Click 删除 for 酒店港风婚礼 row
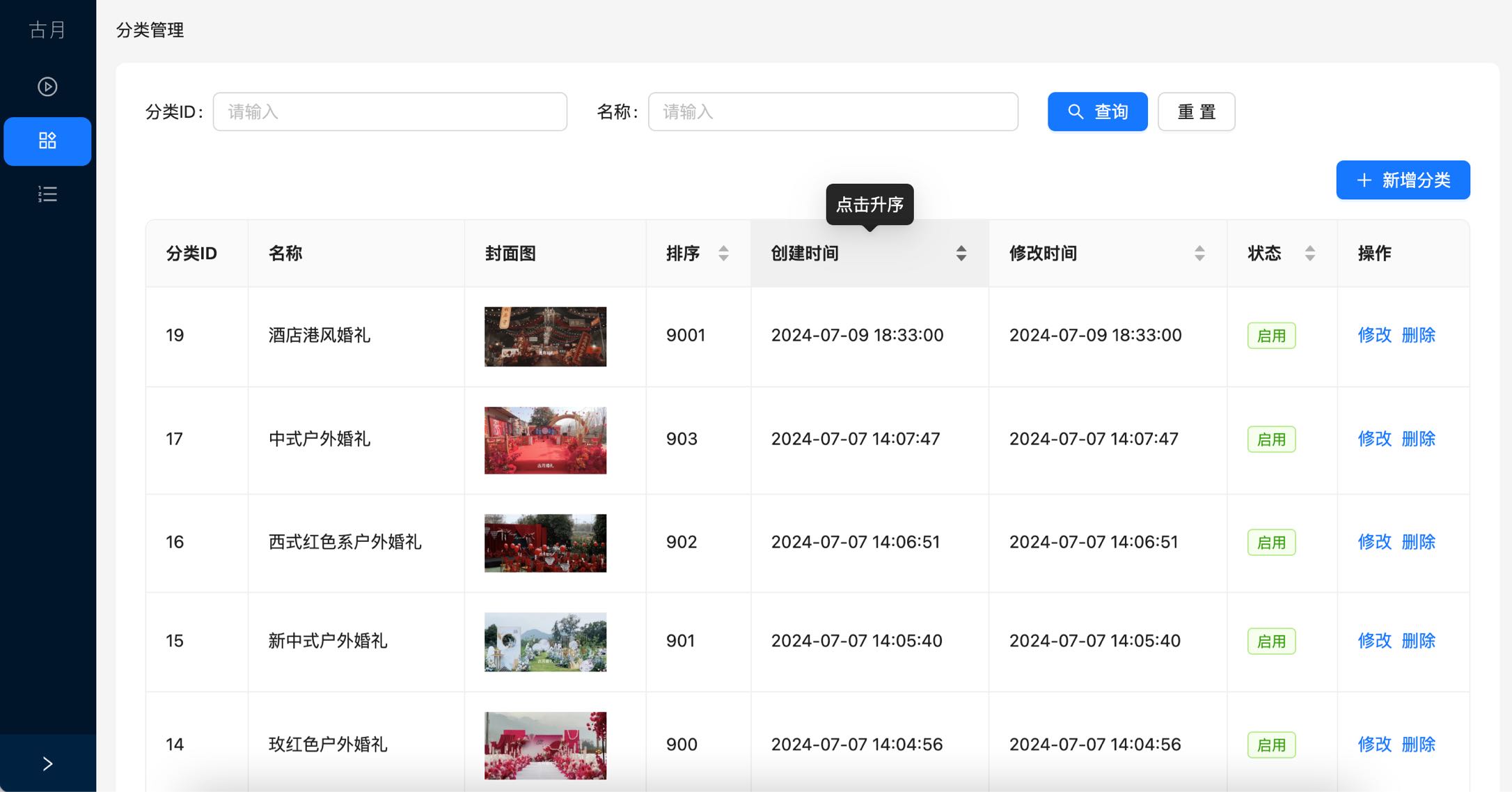 pyautogui.click(x=1419, y=335)
